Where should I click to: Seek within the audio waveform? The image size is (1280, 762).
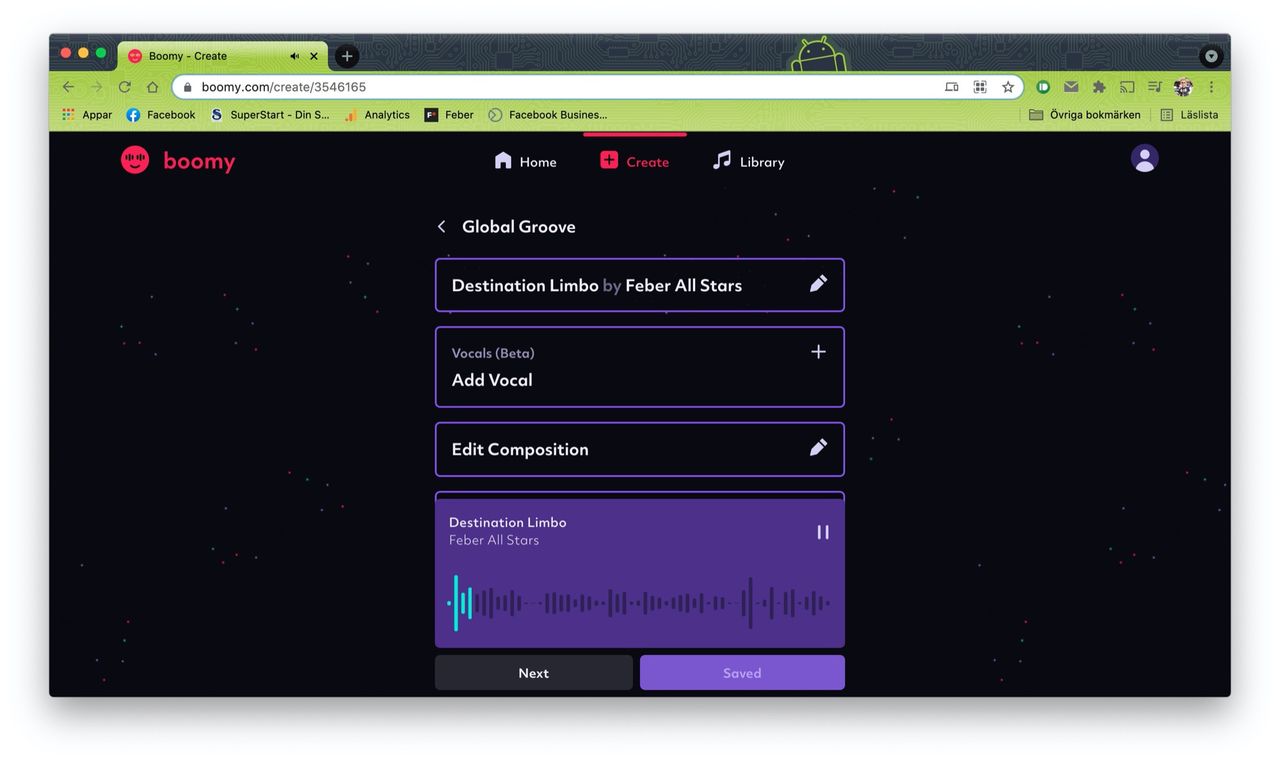[639, 603]
